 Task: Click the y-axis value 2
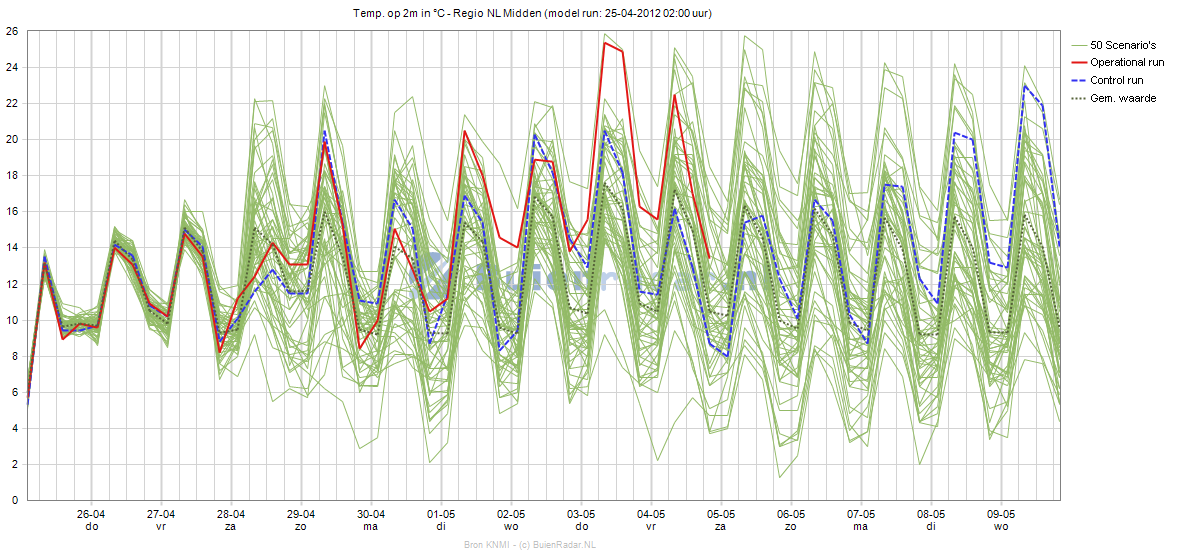coord(15,465)
